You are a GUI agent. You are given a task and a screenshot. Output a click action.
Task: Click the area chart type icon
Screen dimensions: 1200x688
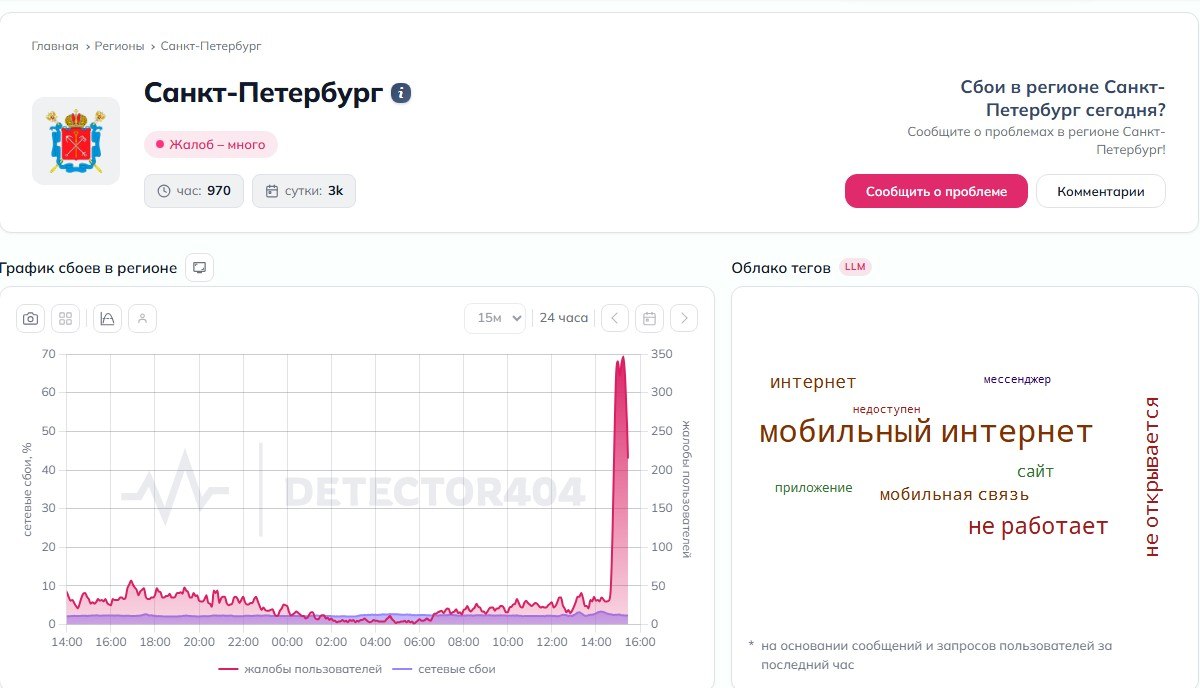click(x=107, y=318)
